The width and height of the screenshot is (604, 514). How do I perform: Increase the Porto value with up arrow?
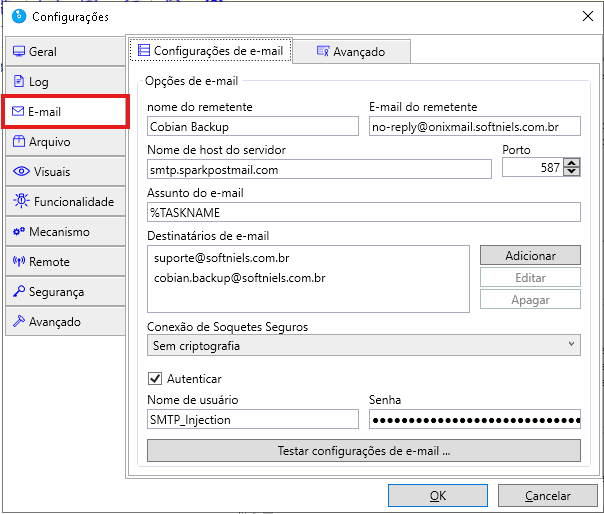click(x=572, y=164)
